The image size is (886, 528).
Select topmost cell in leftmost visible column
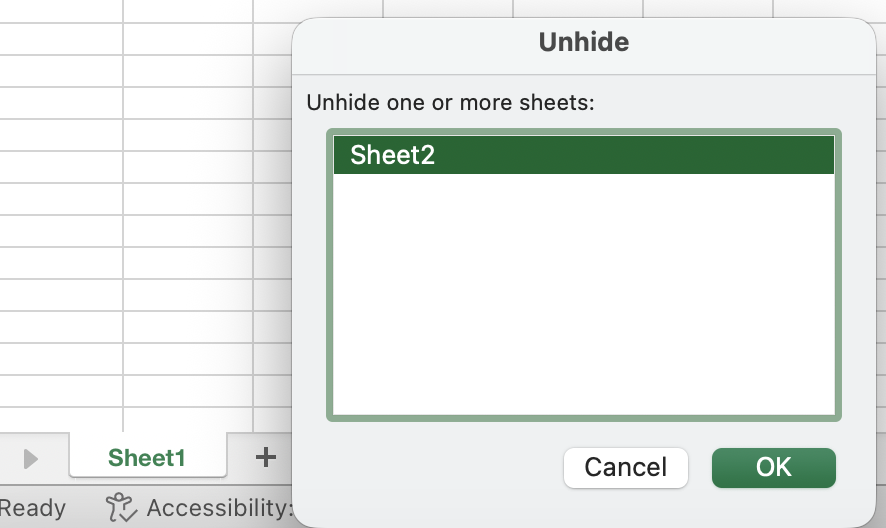pyautogui.click(x=60, y=10)
